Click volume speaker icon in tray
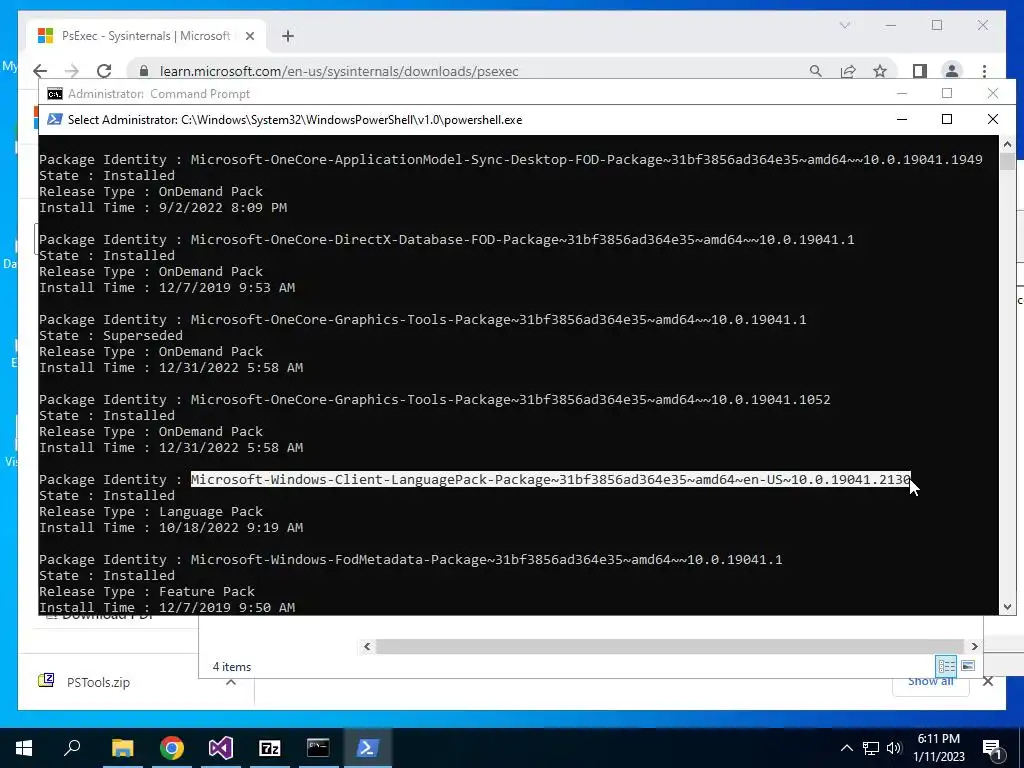Viewport: 1024px width, 768px height. (x=894, y=748)
